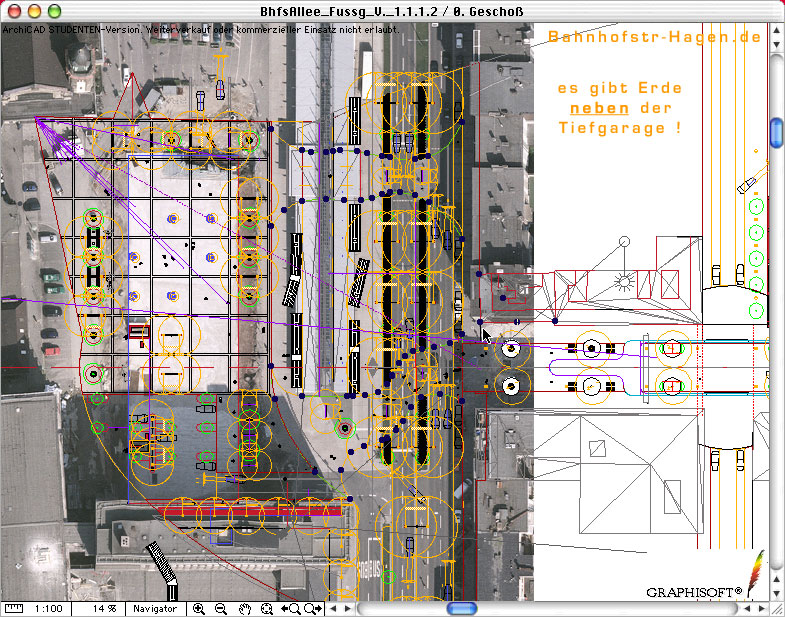Click the zoom in magnifier icon
Screen dimensions: 785x617
pos(199,608)
